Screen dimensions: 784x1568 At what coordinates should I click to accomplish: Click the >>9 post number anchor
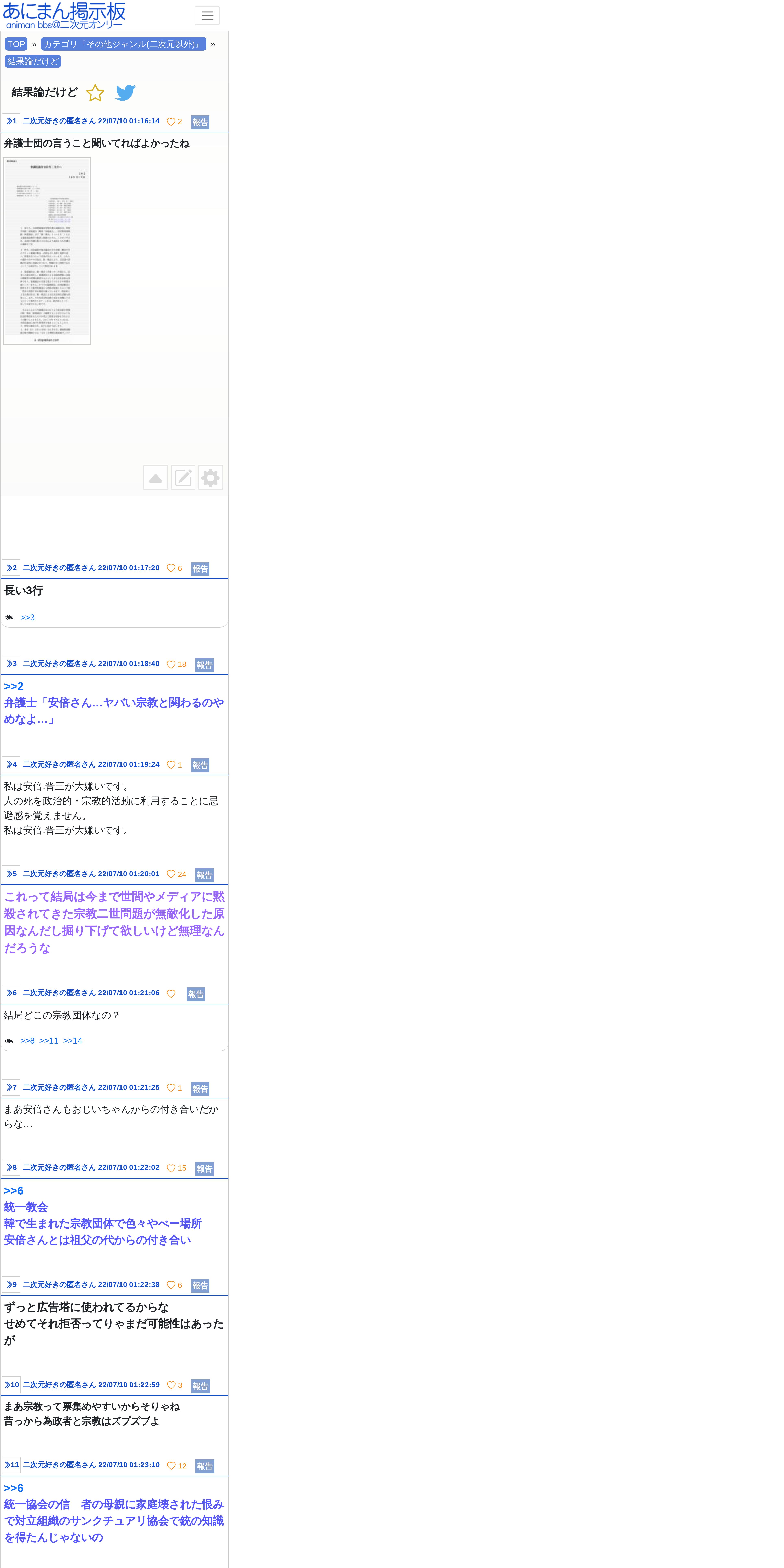coord(11,1285)
